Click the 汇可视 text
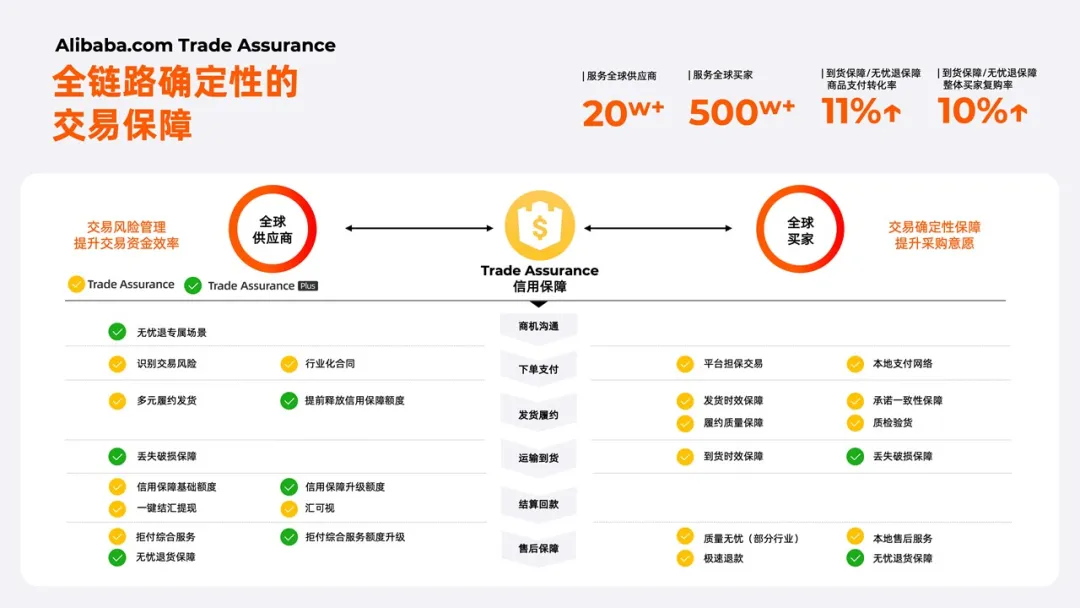The height and width of the screenshot is (608, 1080). [320, 508]
